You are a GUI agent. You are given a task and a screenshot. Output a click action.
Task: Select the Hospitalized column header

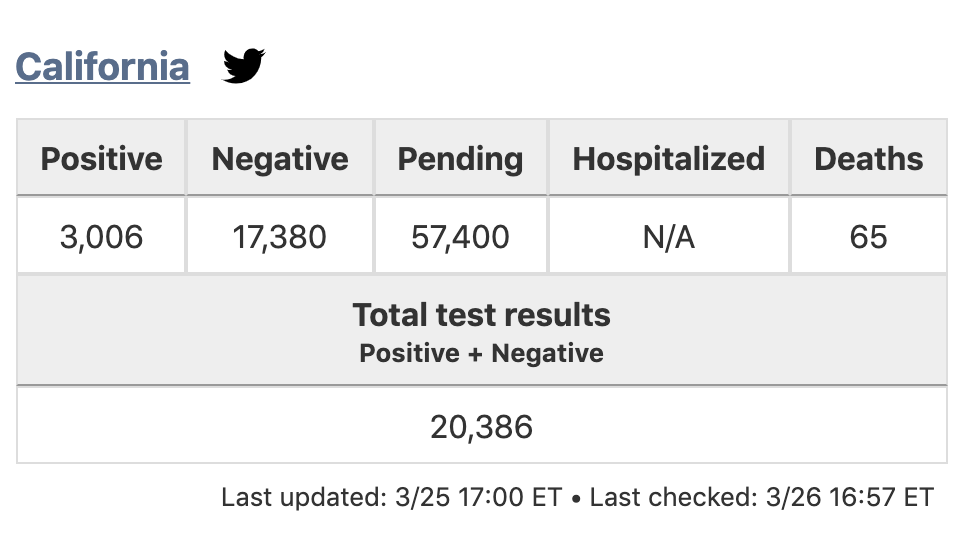point(669,158)
